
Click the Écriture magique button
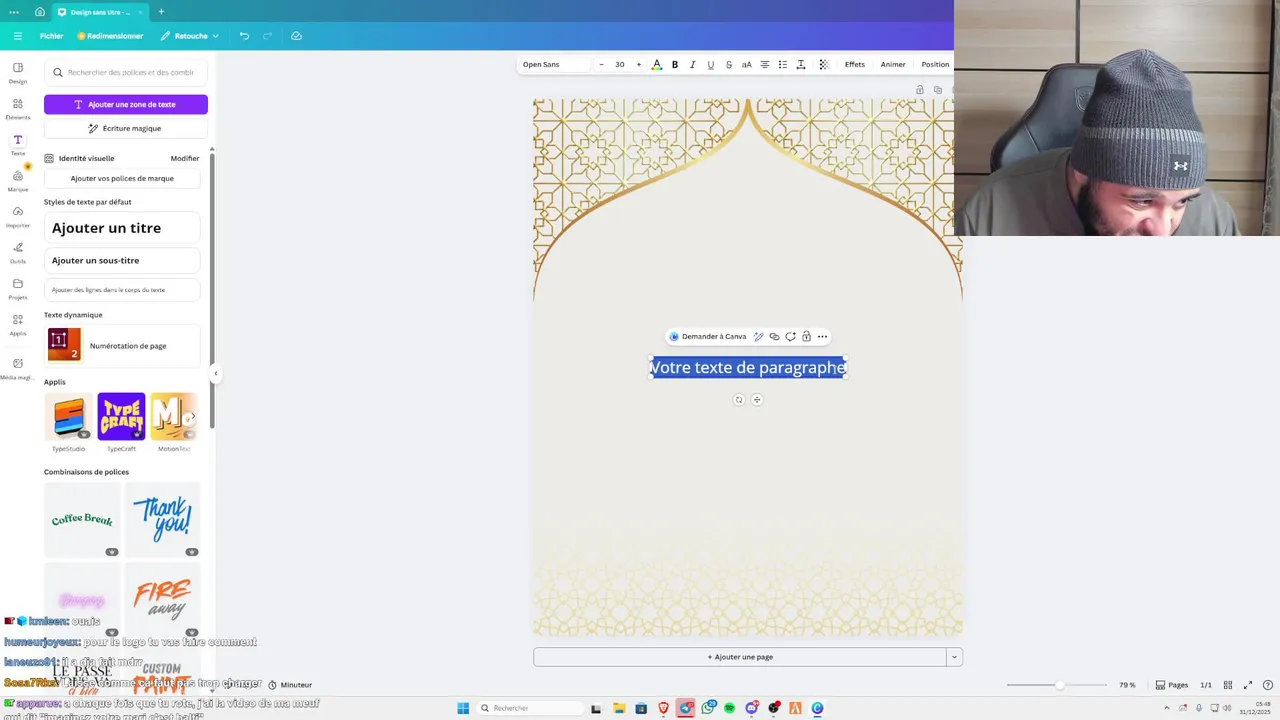tap(126, 128)
